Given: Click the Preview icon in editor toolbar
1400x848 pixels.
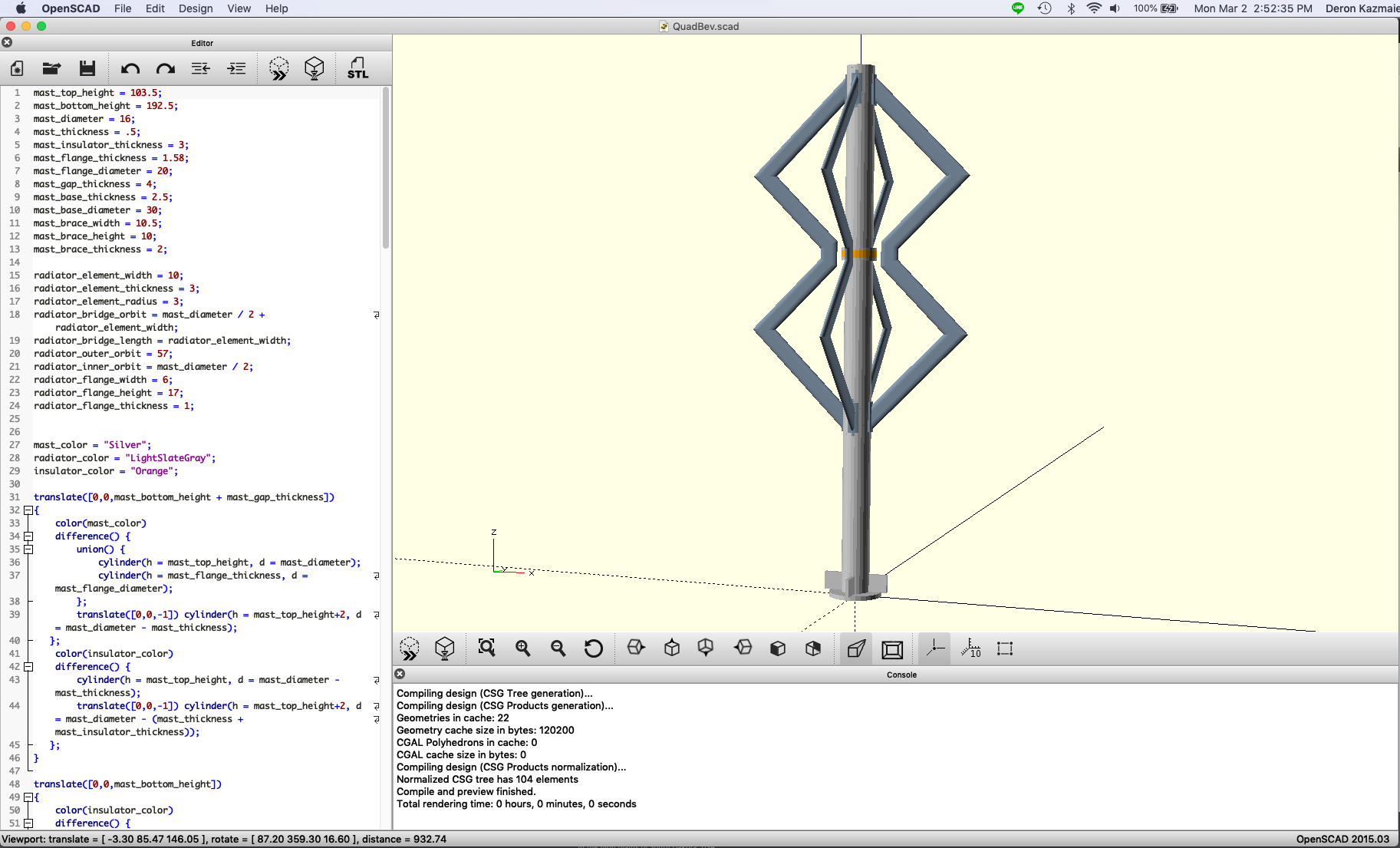Looking at the screenshot, I should click(x=278, y=68).
